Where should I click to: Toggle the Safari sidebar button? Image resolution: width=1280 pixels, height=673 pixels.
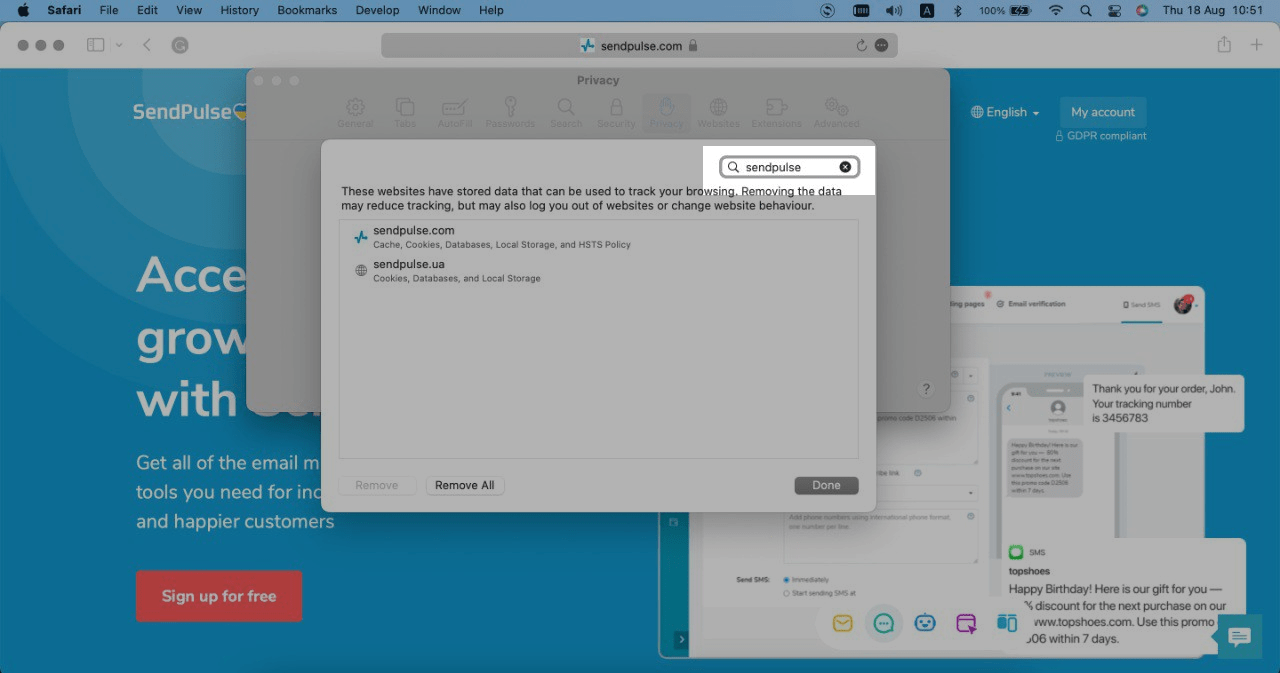point(96,45)
